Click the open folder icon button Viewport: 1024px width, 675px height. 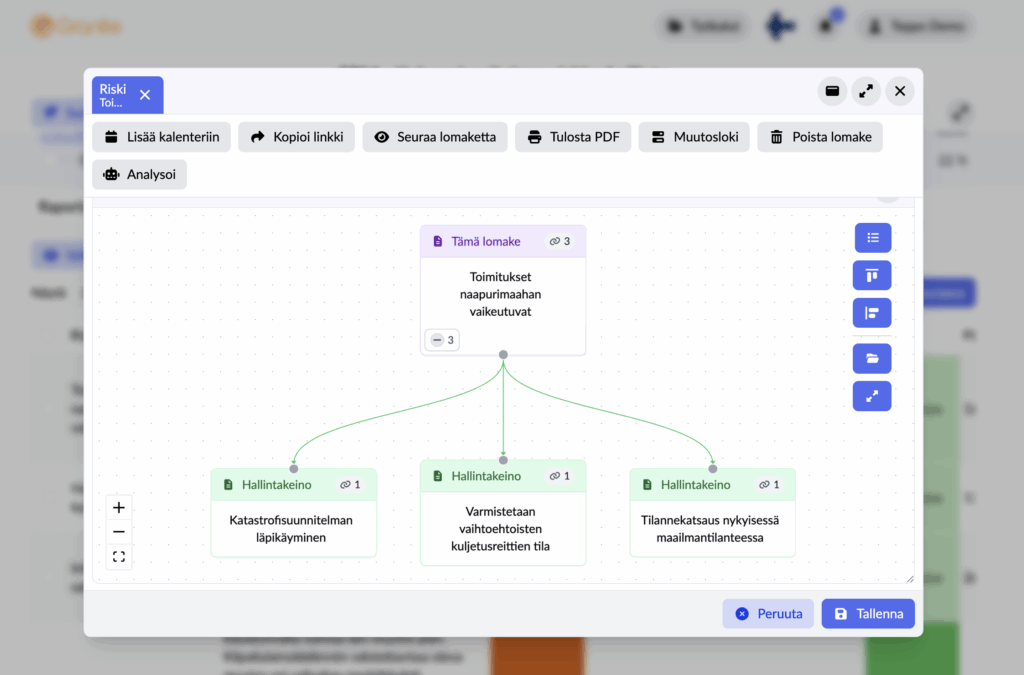tap(872, 358)
